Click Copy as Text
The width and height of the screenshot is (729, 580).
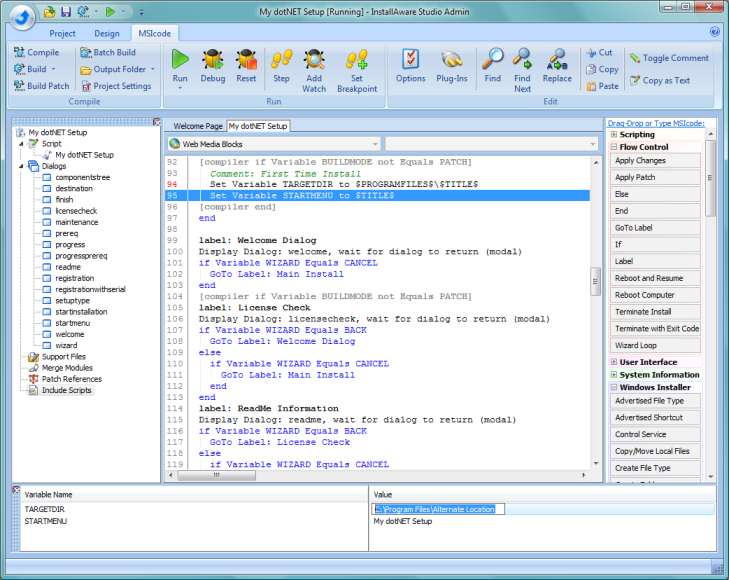tap(660, 80)
